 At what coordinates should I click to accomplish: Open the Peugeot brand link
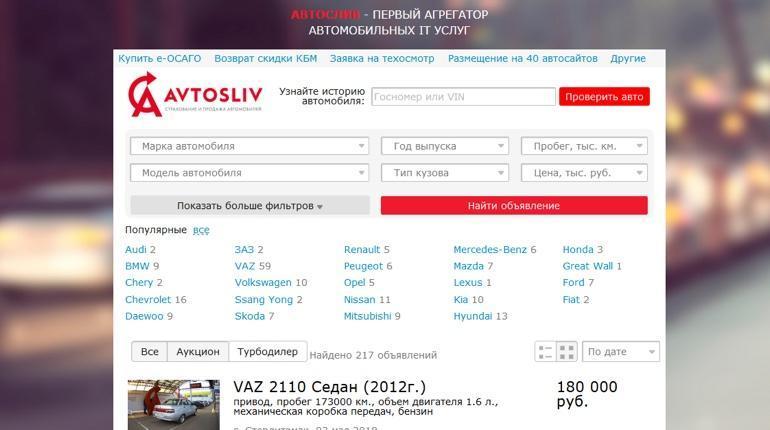(x=363, y=266)
